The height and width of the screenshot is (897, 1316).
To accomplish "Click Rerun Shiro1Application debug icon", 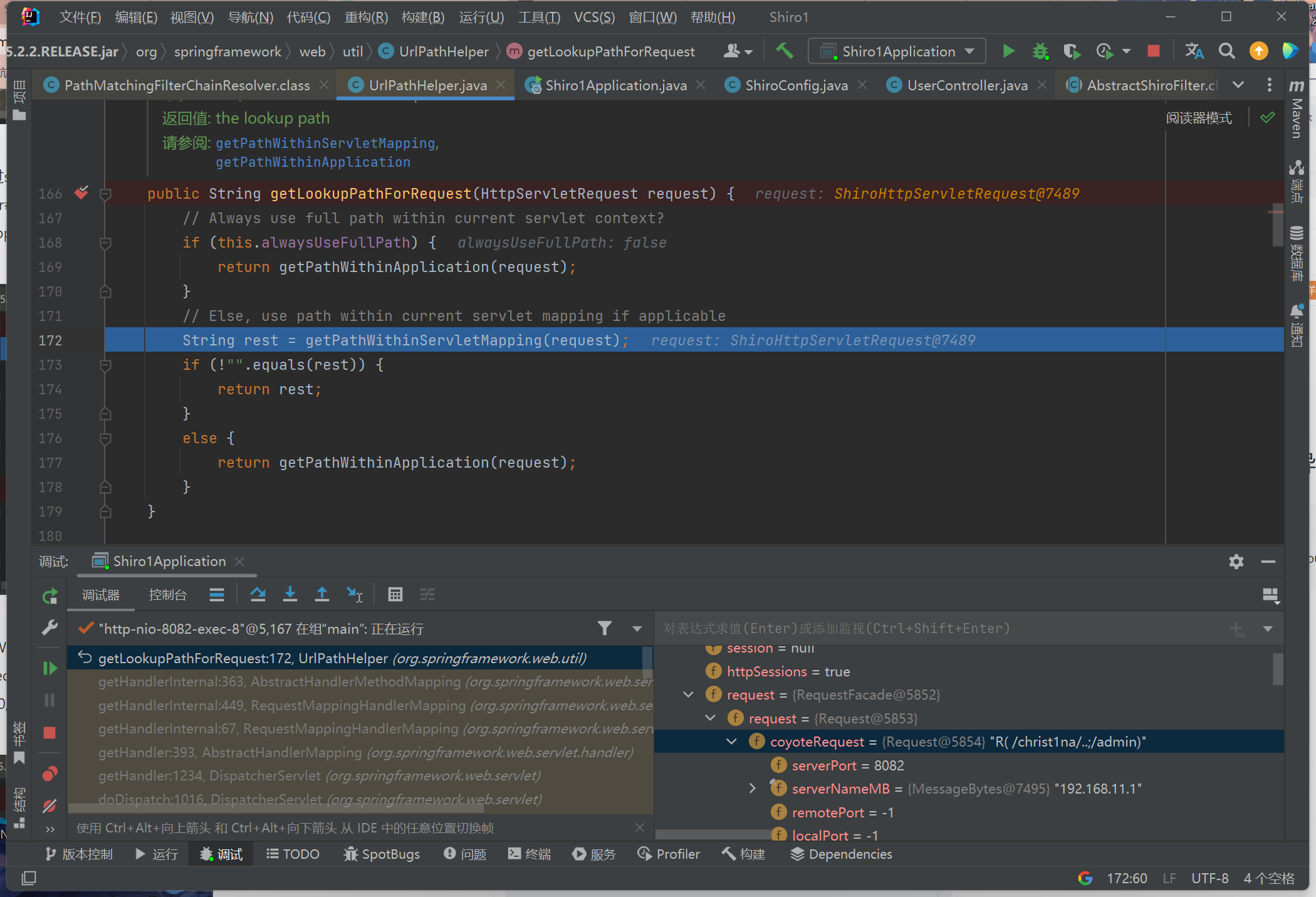I will point(50,595).
